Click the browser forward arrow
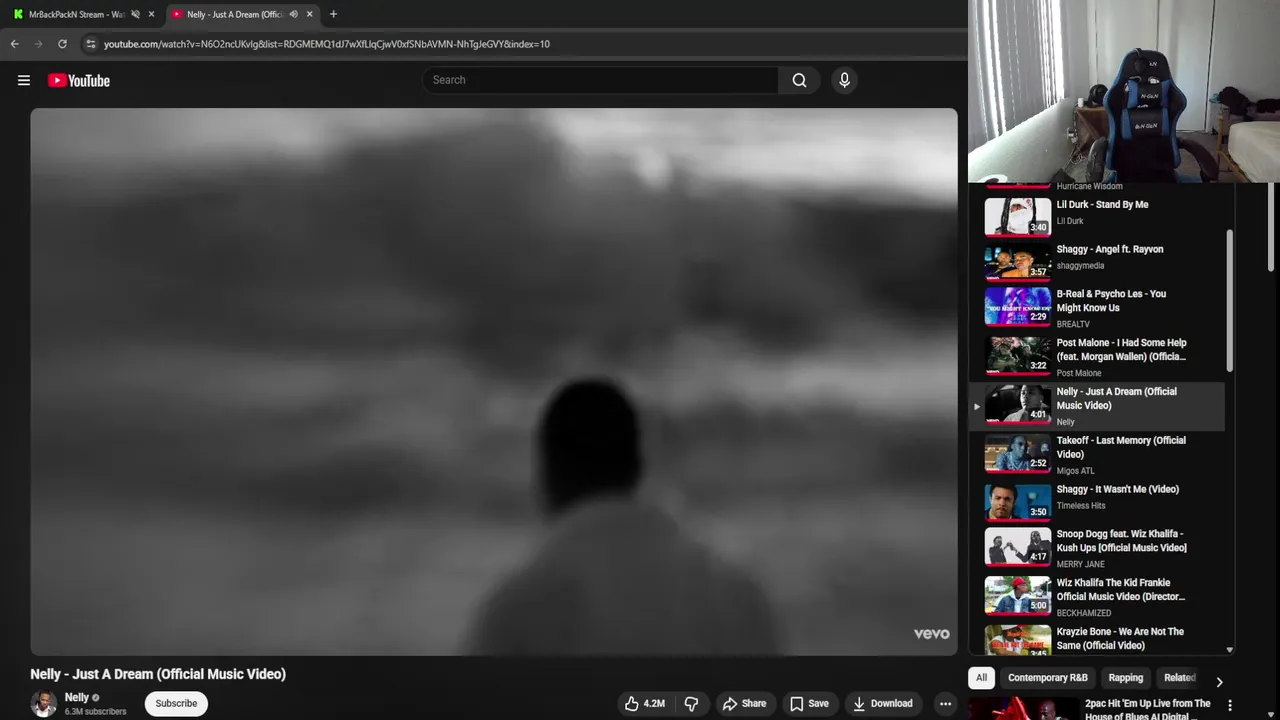 point(38,44)
